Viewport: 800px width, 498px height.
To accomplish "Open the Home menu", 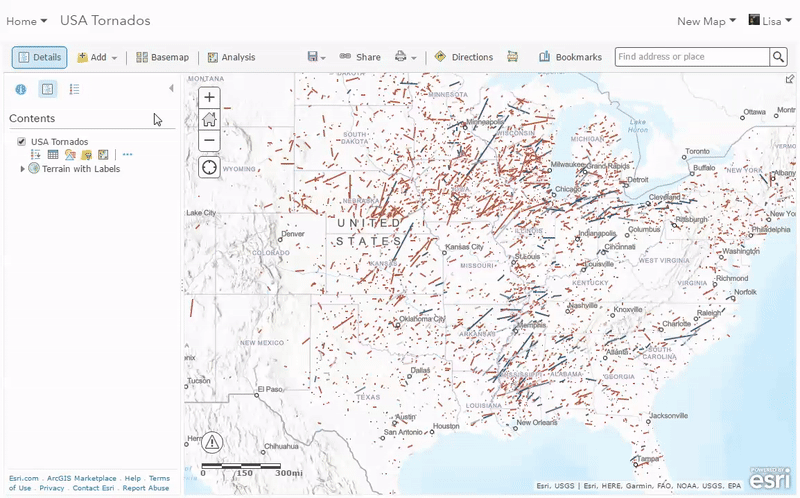I will tap(26, 21).
